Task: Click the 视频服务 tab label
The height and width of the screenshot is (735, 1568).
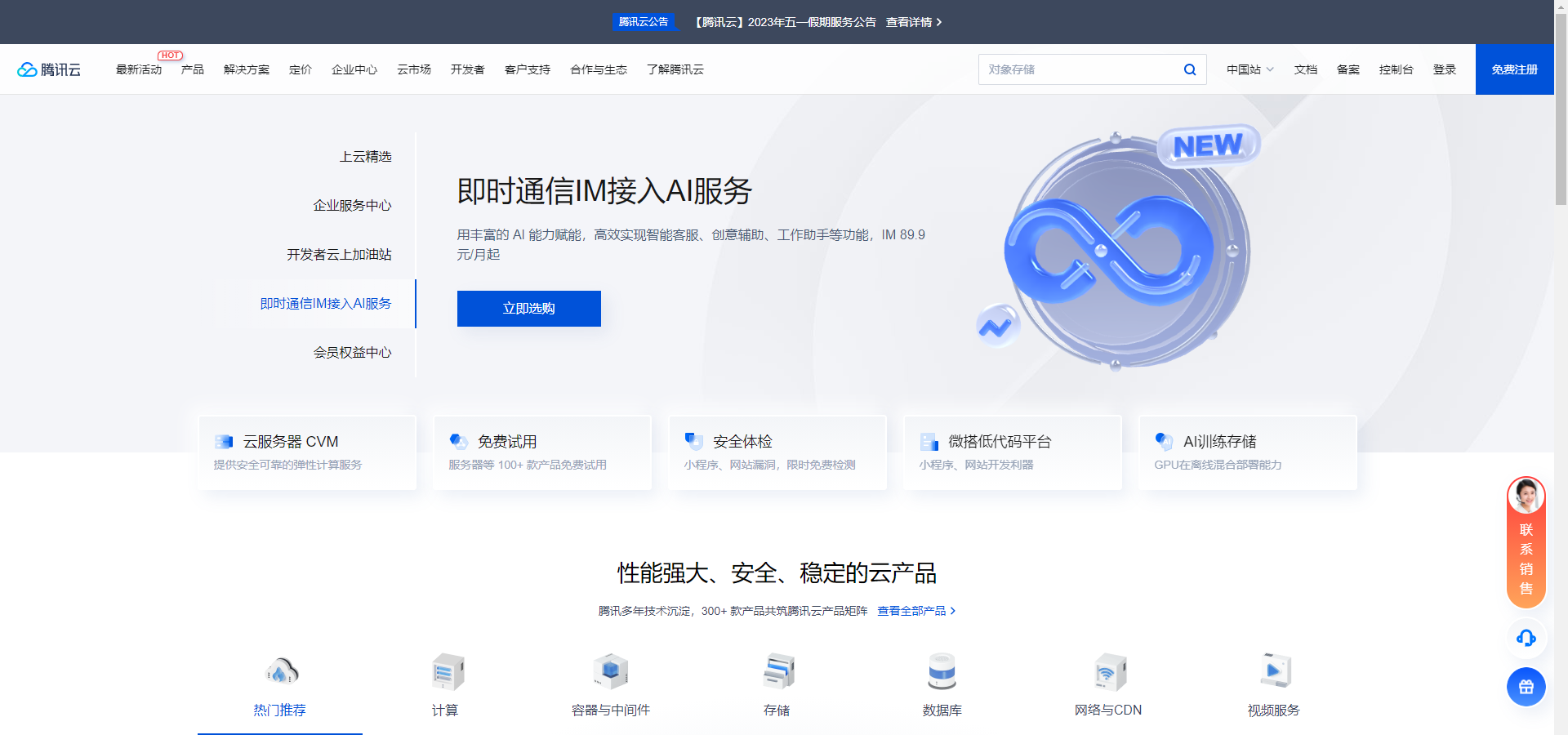Action: pos(1274,710)
